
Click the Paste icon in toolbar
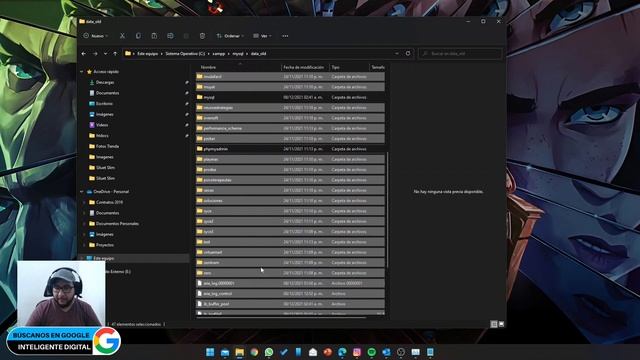[x=154, y=36]
